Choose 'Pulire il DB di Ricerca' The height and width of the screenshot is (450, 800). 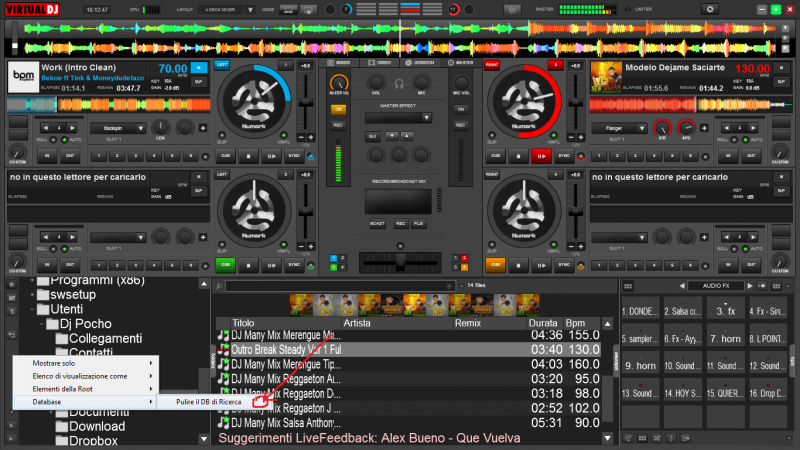click(x=209, y=402)
